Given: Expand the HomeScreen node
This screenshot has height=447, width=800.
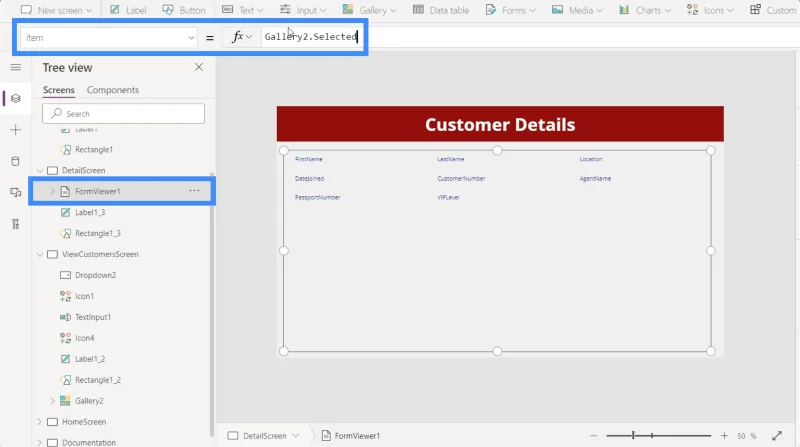Looking at the screenshot, I should (40, 422).
